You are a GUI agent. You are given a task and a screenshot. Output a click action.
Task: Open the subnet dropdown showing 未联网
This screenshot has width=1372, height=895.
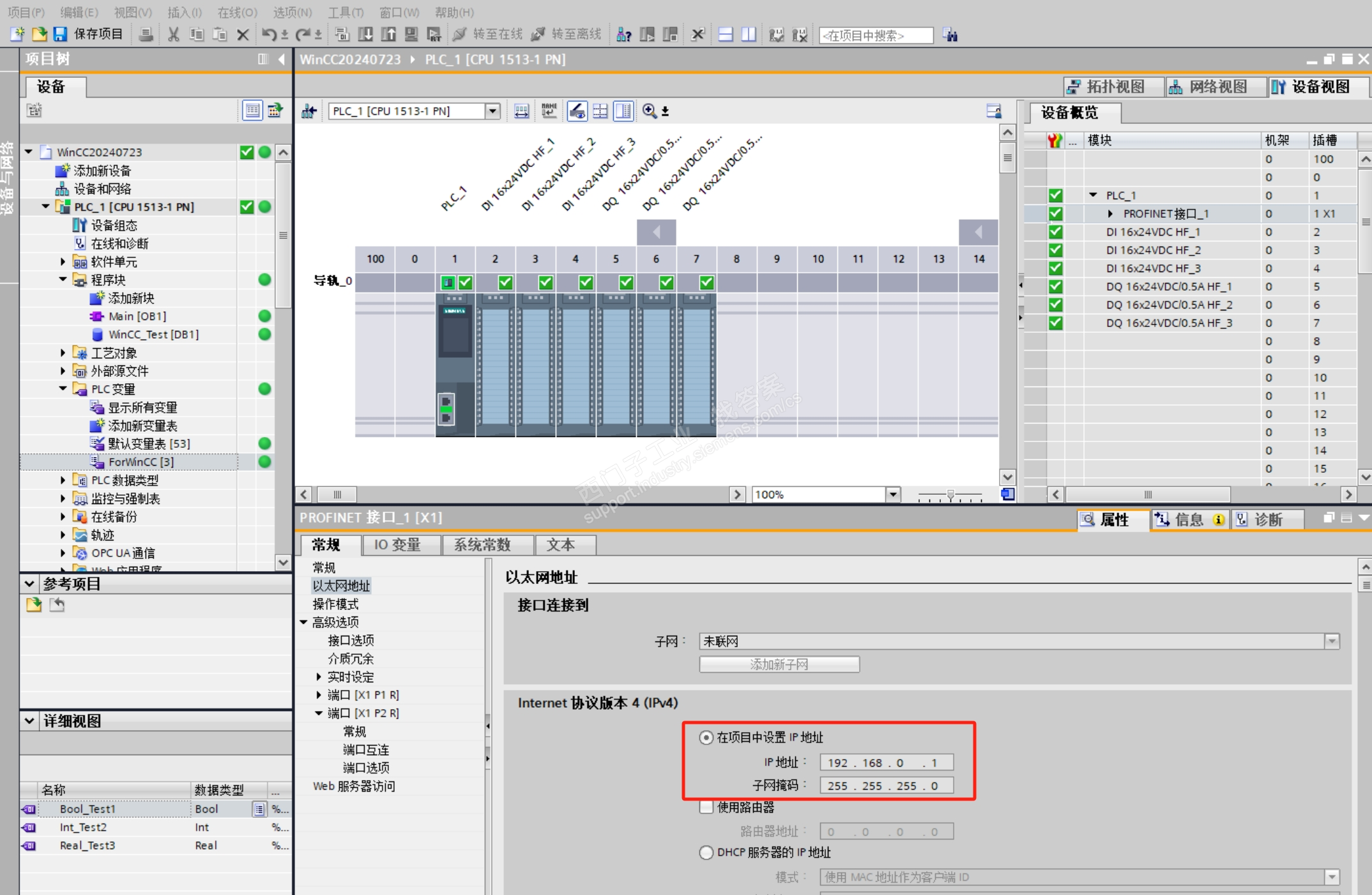(x=1332, y=641)
